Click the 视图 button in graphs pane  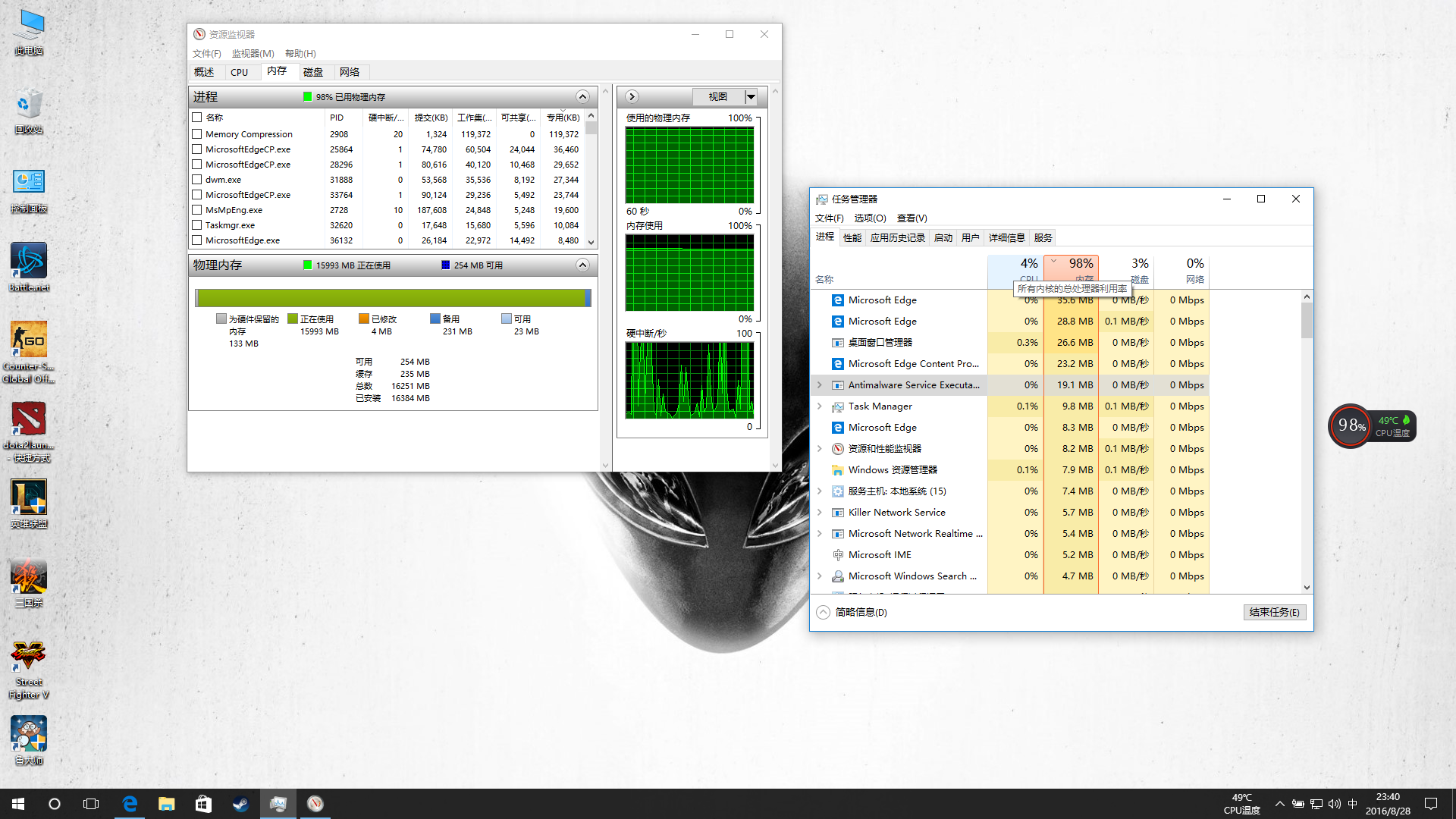point(718,96)
